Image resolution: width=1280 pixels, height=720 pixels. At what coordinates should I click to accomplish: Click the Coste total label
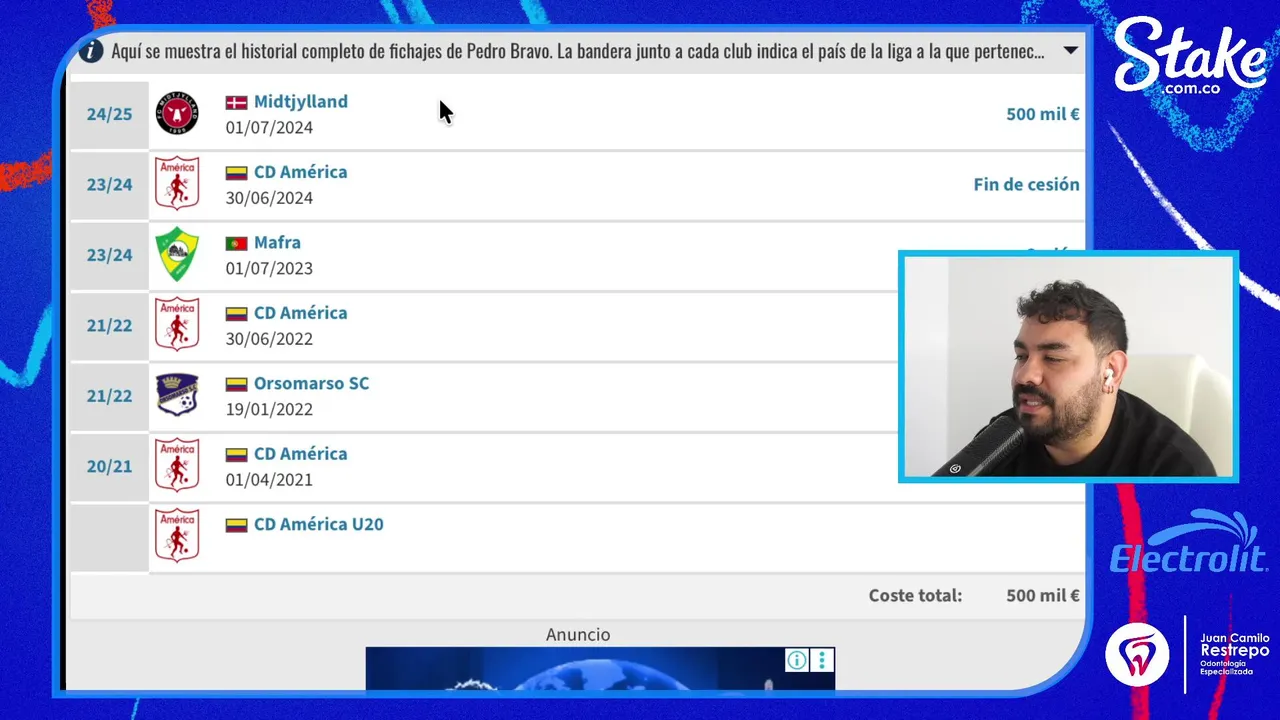tap(915, 595)
